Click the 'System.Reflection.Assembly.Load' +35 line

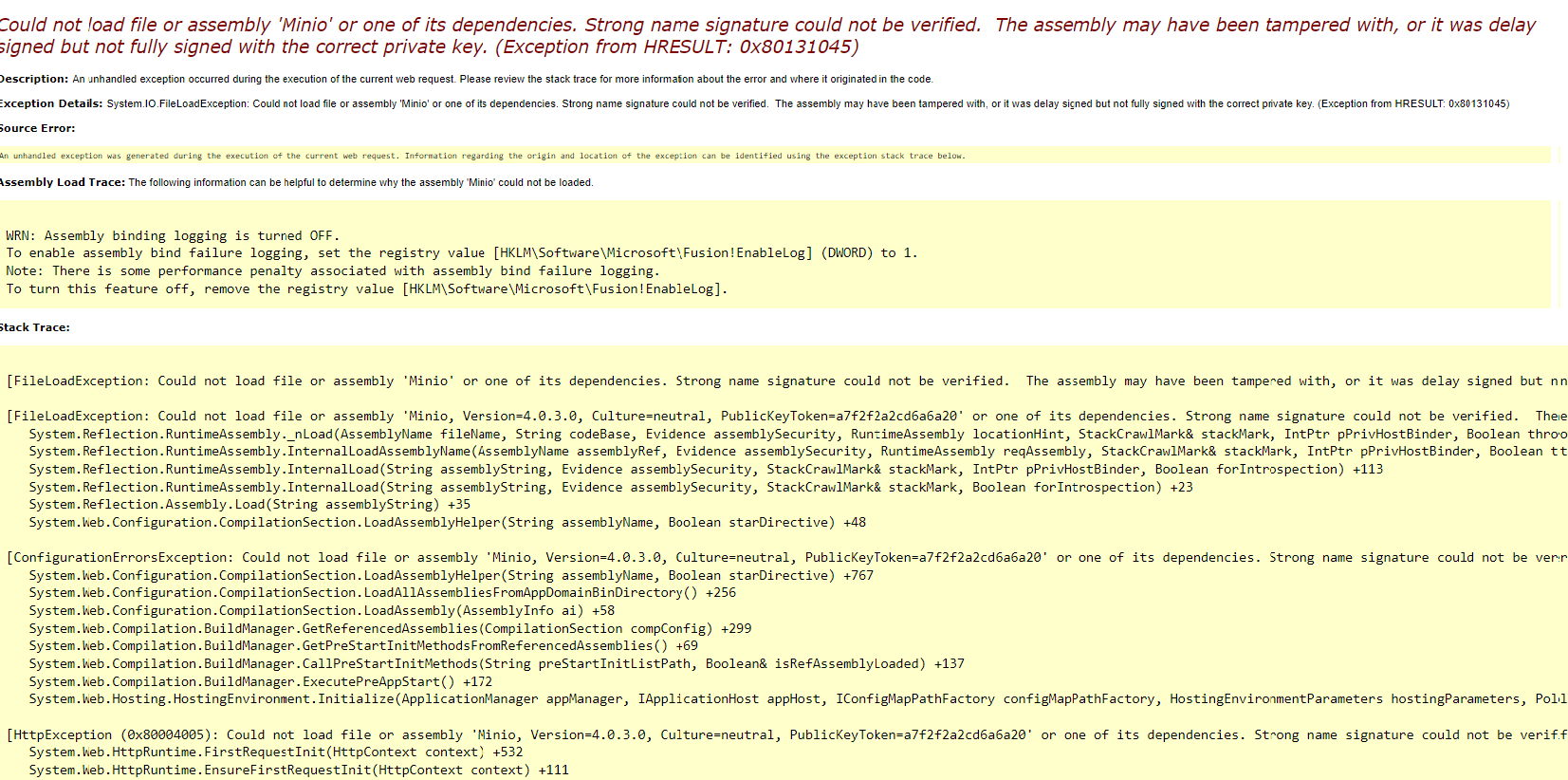(x=249, y=505)
